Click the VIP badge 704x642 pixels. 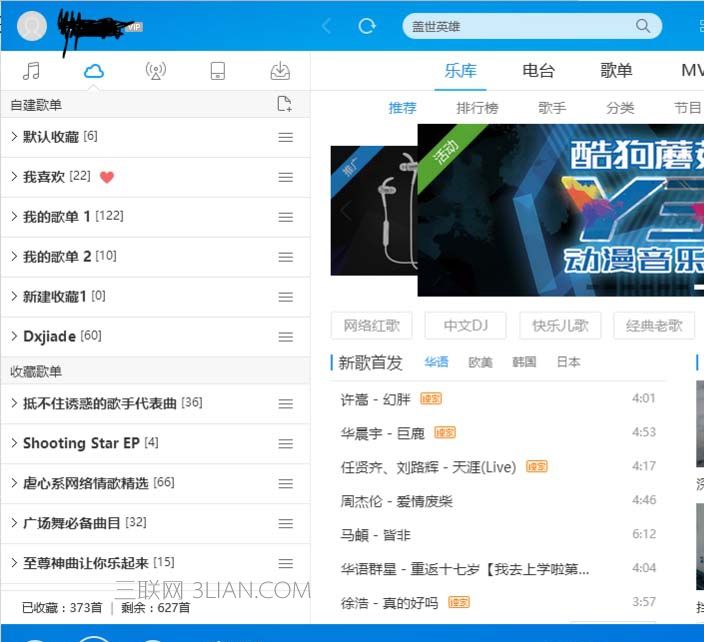pos(134,27)
